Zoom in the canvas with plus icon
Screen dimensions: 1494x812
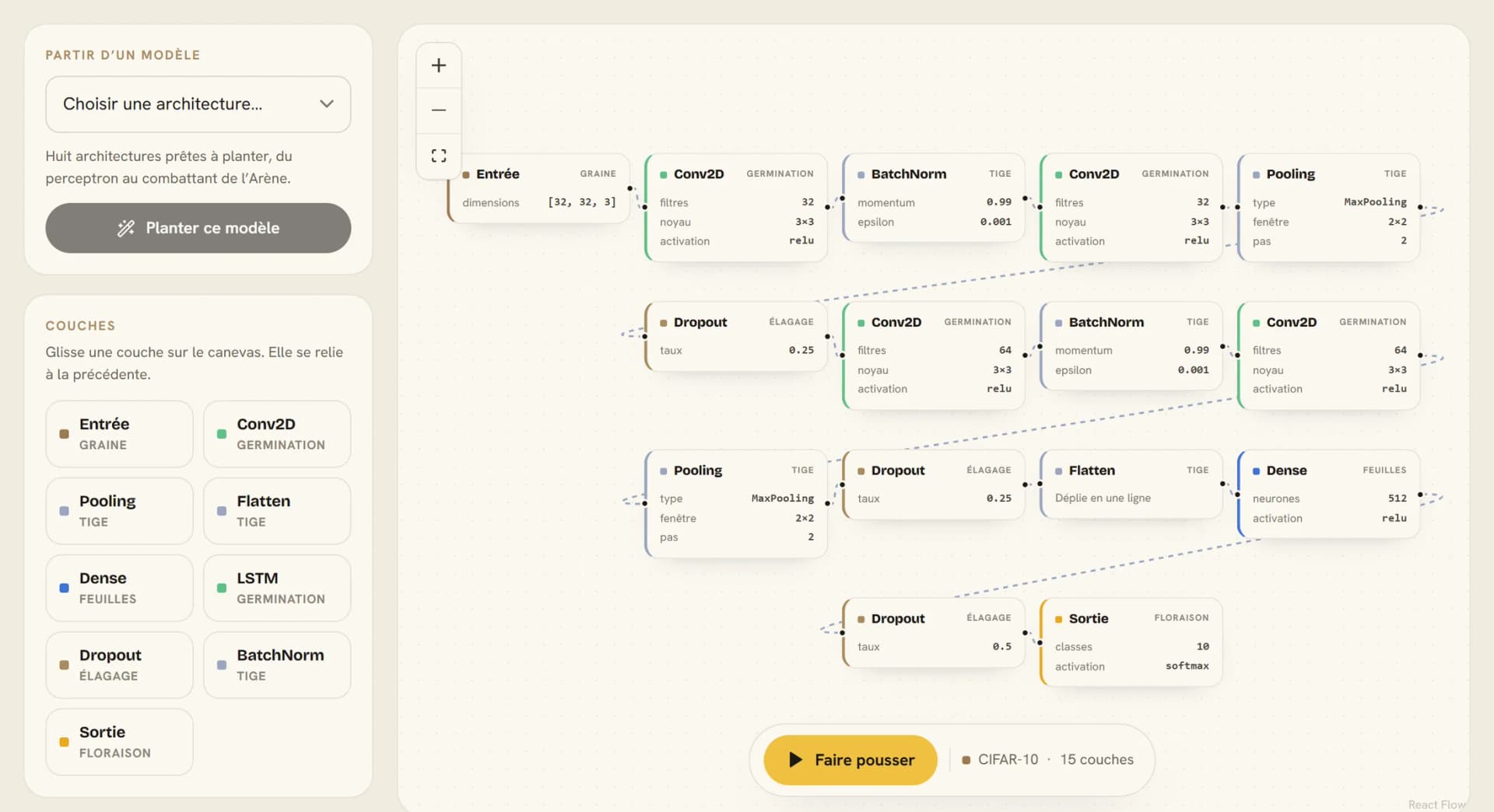pyautogui.click(x=439, y=65)
